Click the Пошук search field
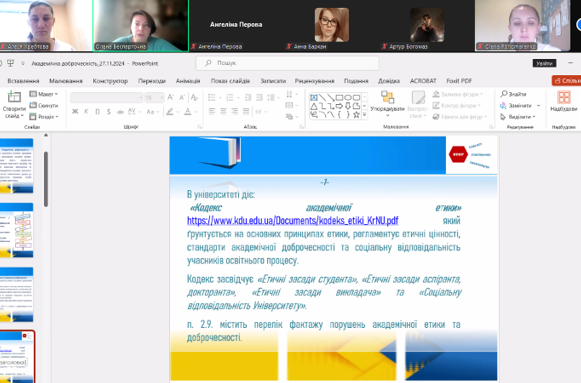Screen dimensions: 581x383 (x=287, y=63)
